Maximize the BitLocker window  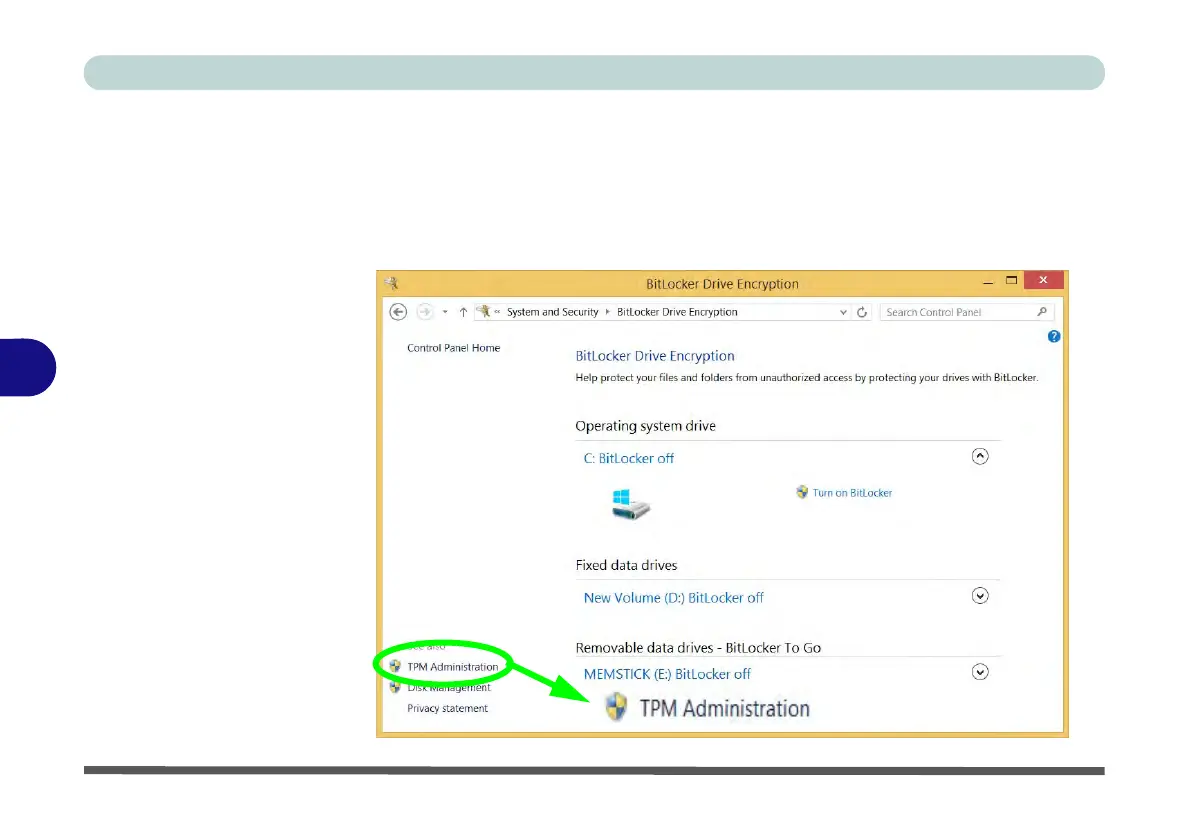(x=1011, y=280)
